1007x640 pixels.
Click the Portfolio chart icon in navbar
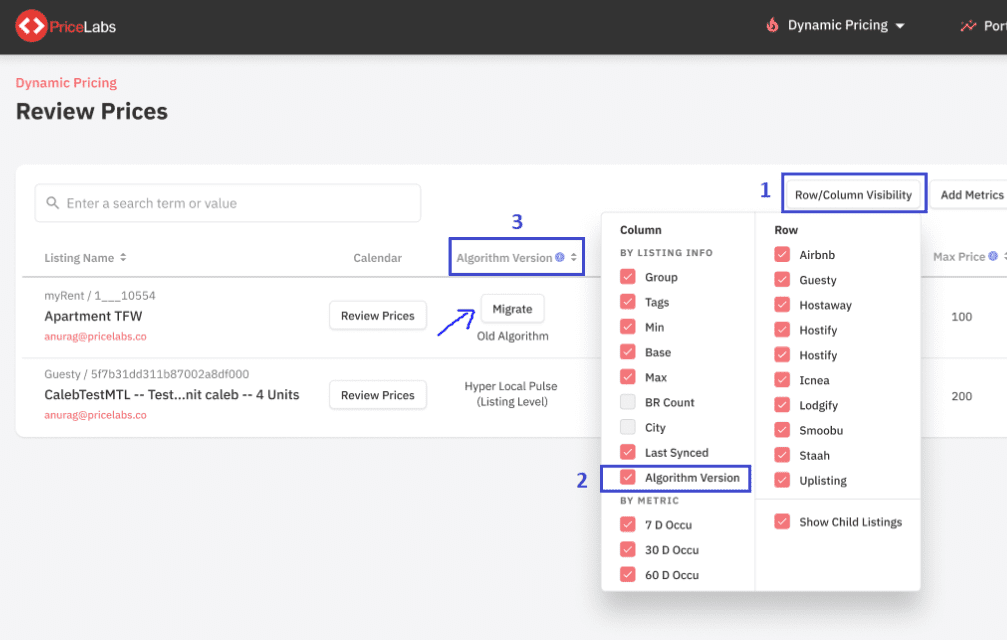[x=967, y=26]
